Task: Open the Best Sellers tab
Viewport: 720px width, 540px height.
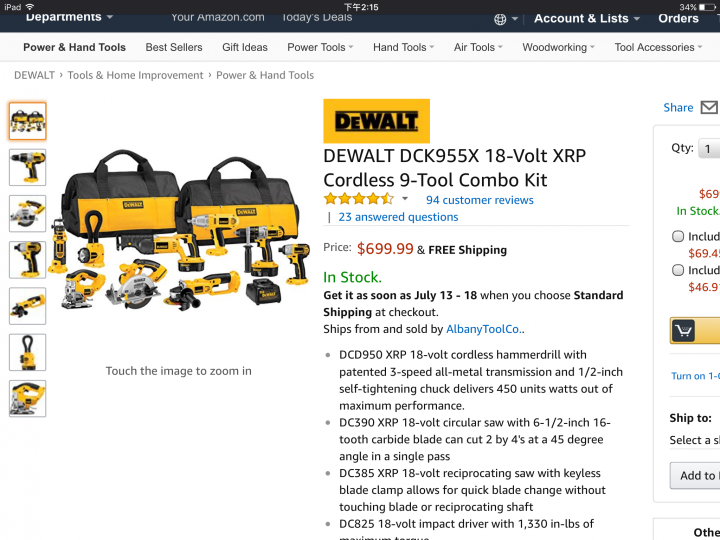Action: click(x=174, y=47)
